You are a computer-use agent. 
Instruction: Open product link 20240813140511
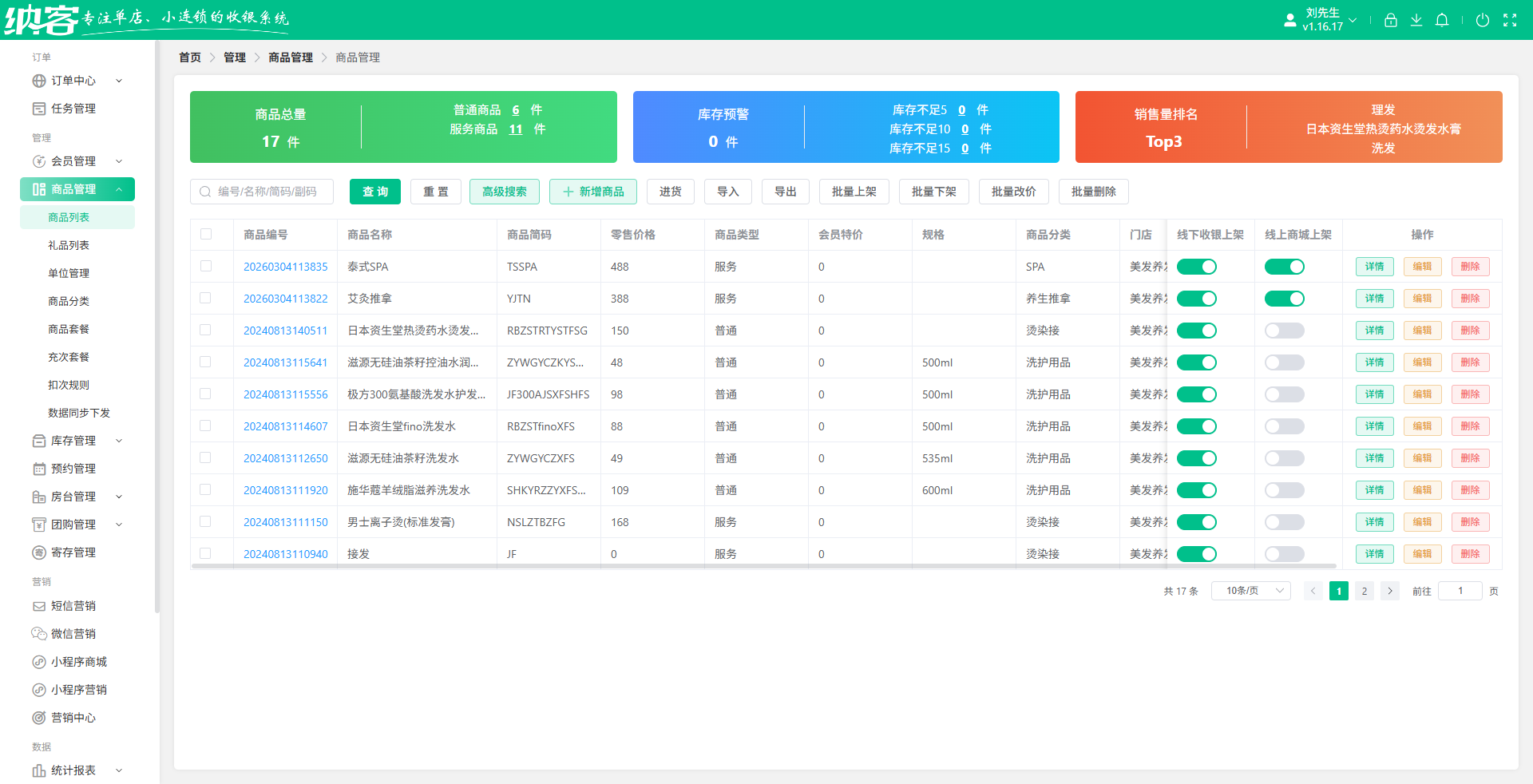(285, 330)
